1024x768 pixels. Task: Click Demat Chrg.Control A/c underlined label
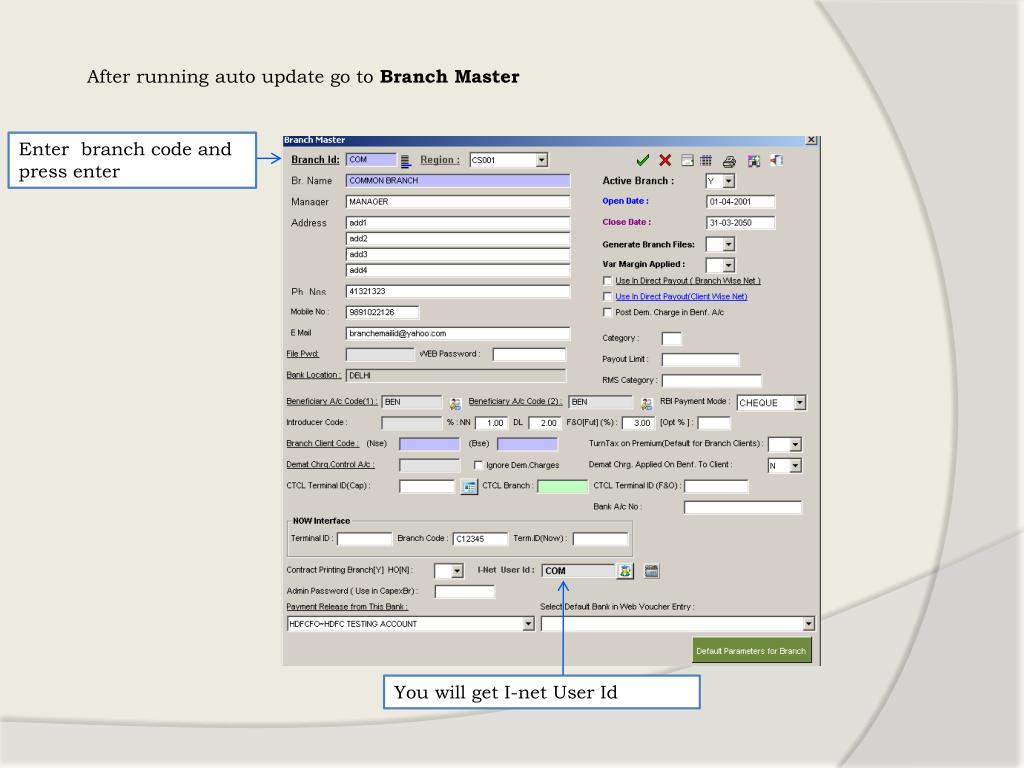[330, 464]
